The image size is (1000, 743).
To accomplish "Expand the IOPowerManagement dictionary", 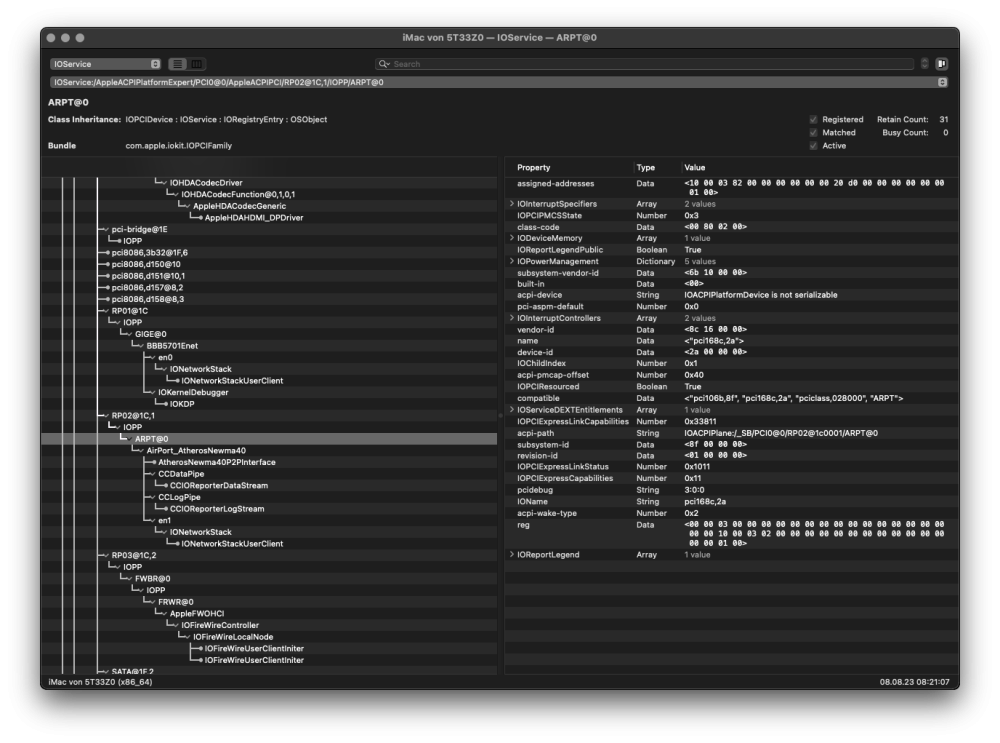I will coord(511,261).
